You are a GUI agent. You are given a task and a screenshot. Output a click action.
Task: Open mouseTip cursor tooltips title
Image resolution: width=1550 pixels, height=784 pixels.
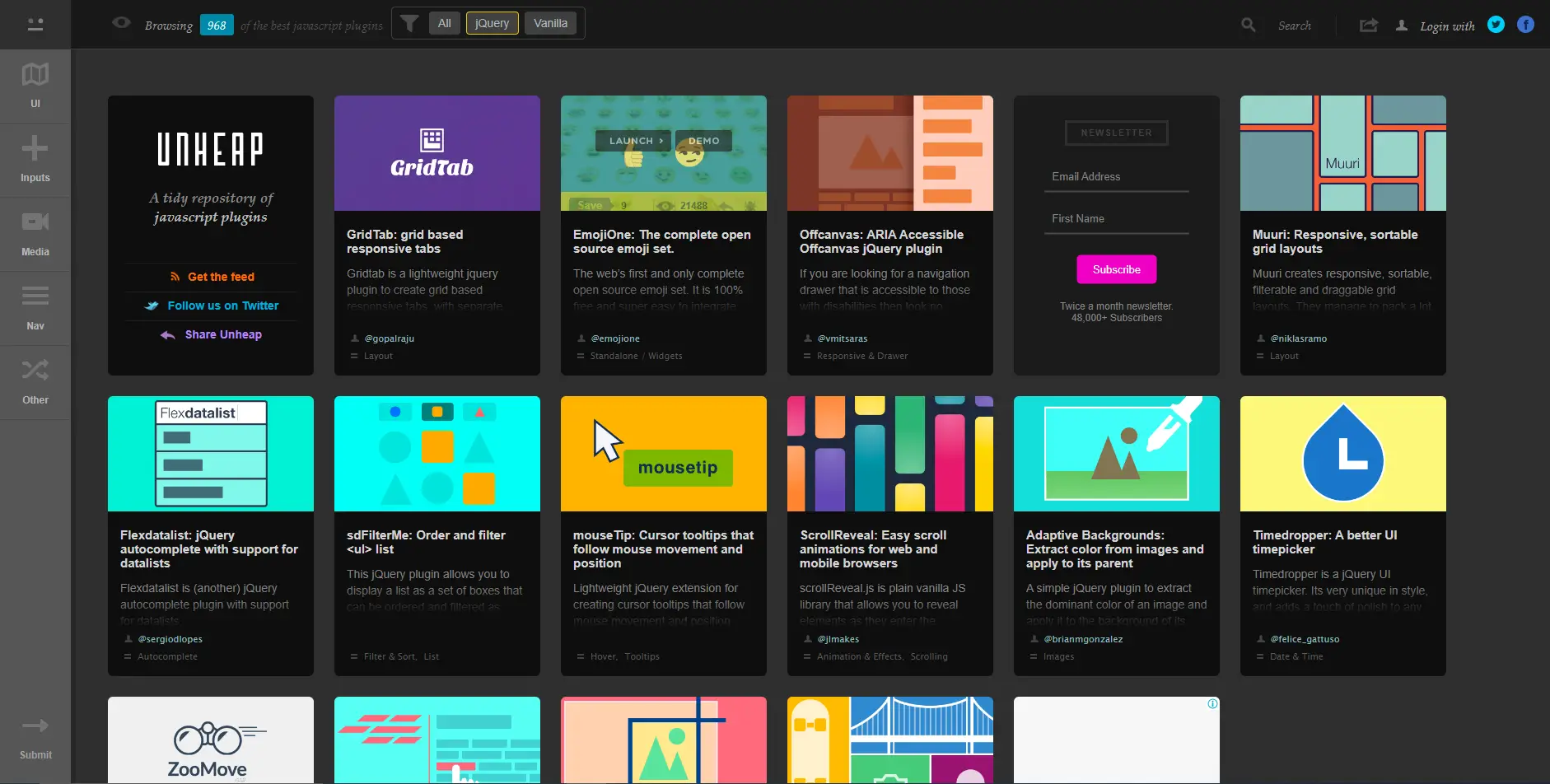tap(664, 549)
